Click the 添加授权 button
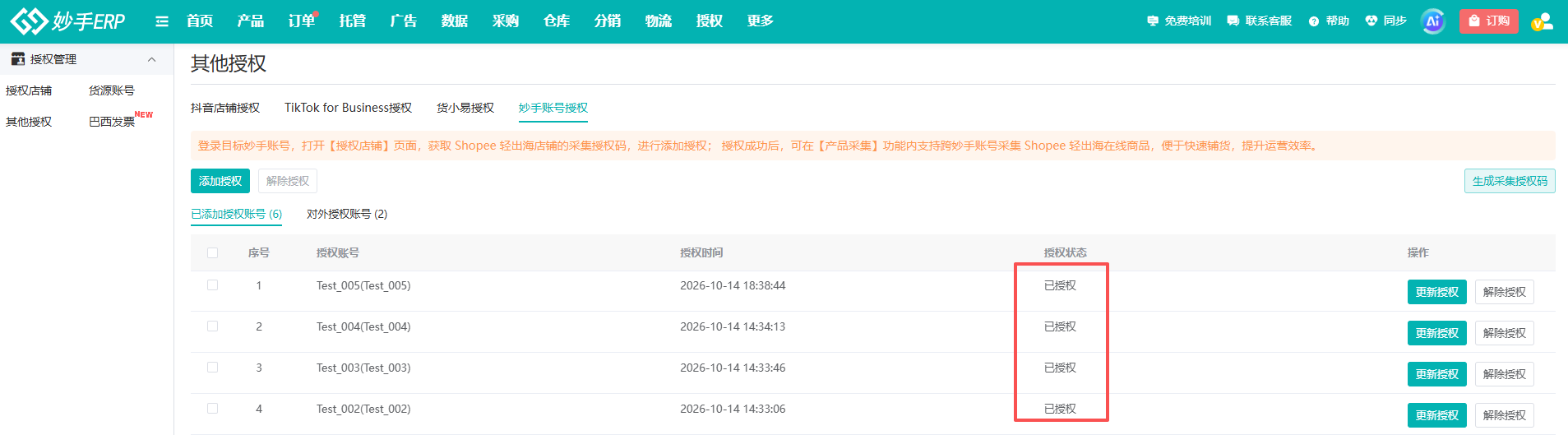1568x435 pixels. click(x=220, y=181)
